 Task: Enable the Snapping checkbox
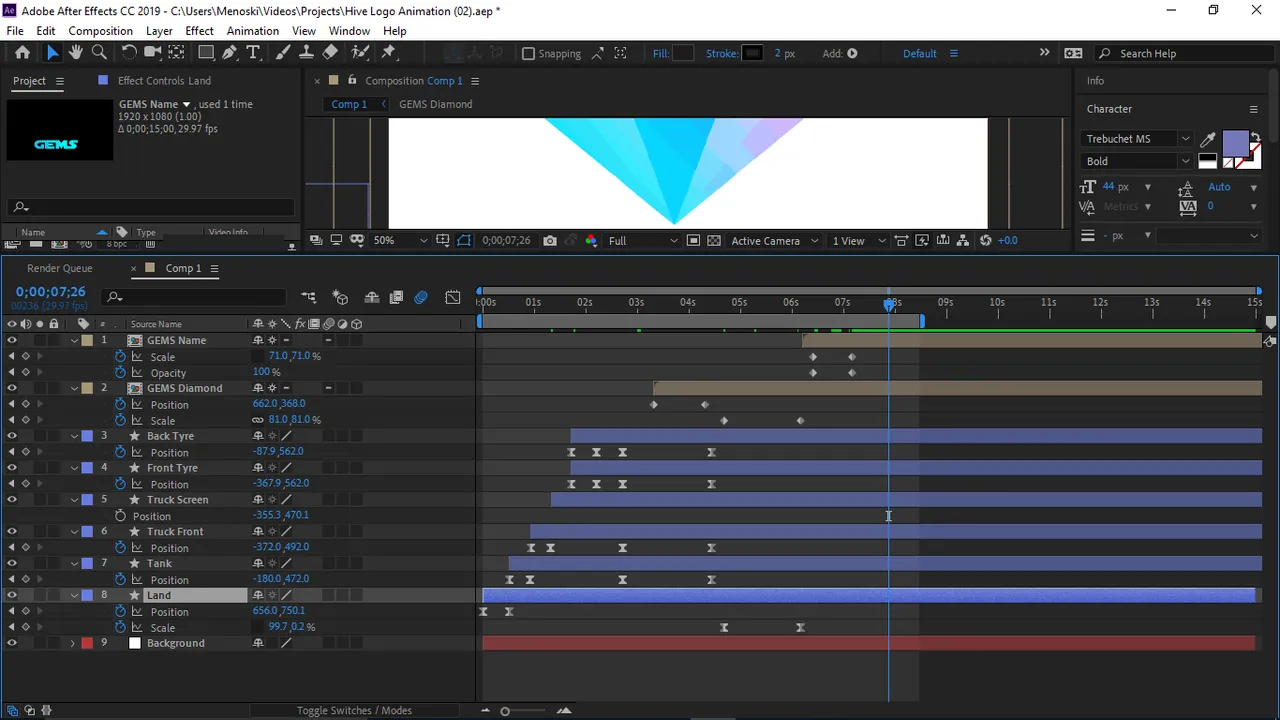529,53
